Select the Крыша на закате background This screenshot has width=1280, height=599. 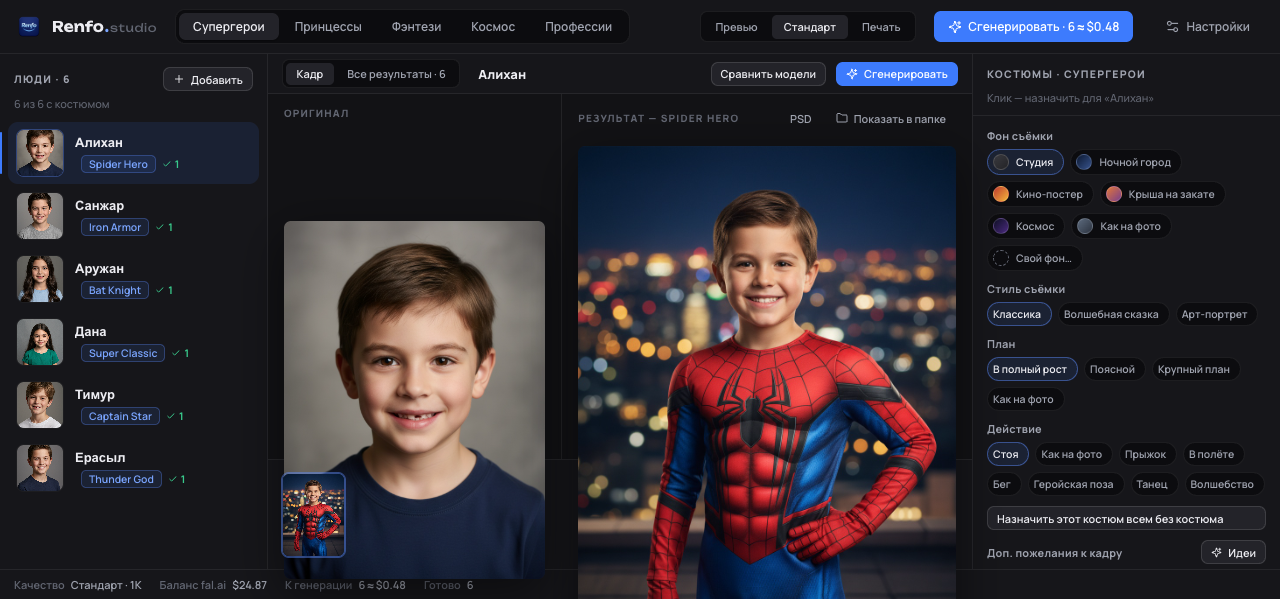[x=1162, y=194]
